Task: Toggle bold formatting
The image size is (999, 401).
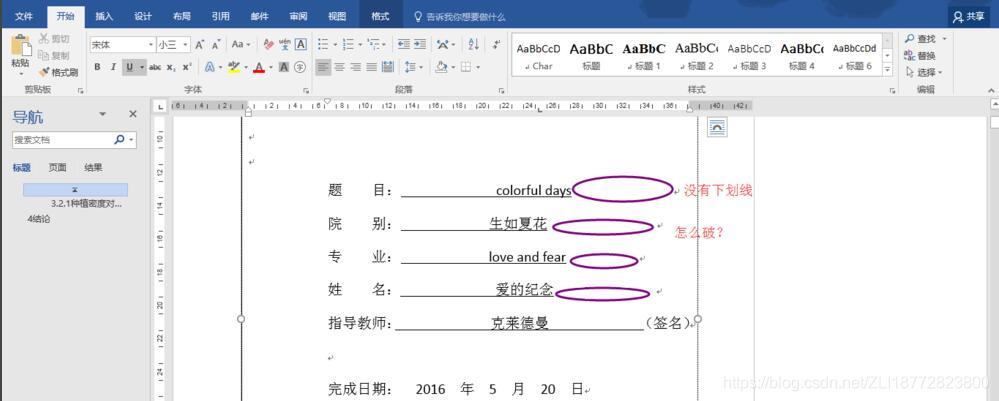Action: point(97,67)
